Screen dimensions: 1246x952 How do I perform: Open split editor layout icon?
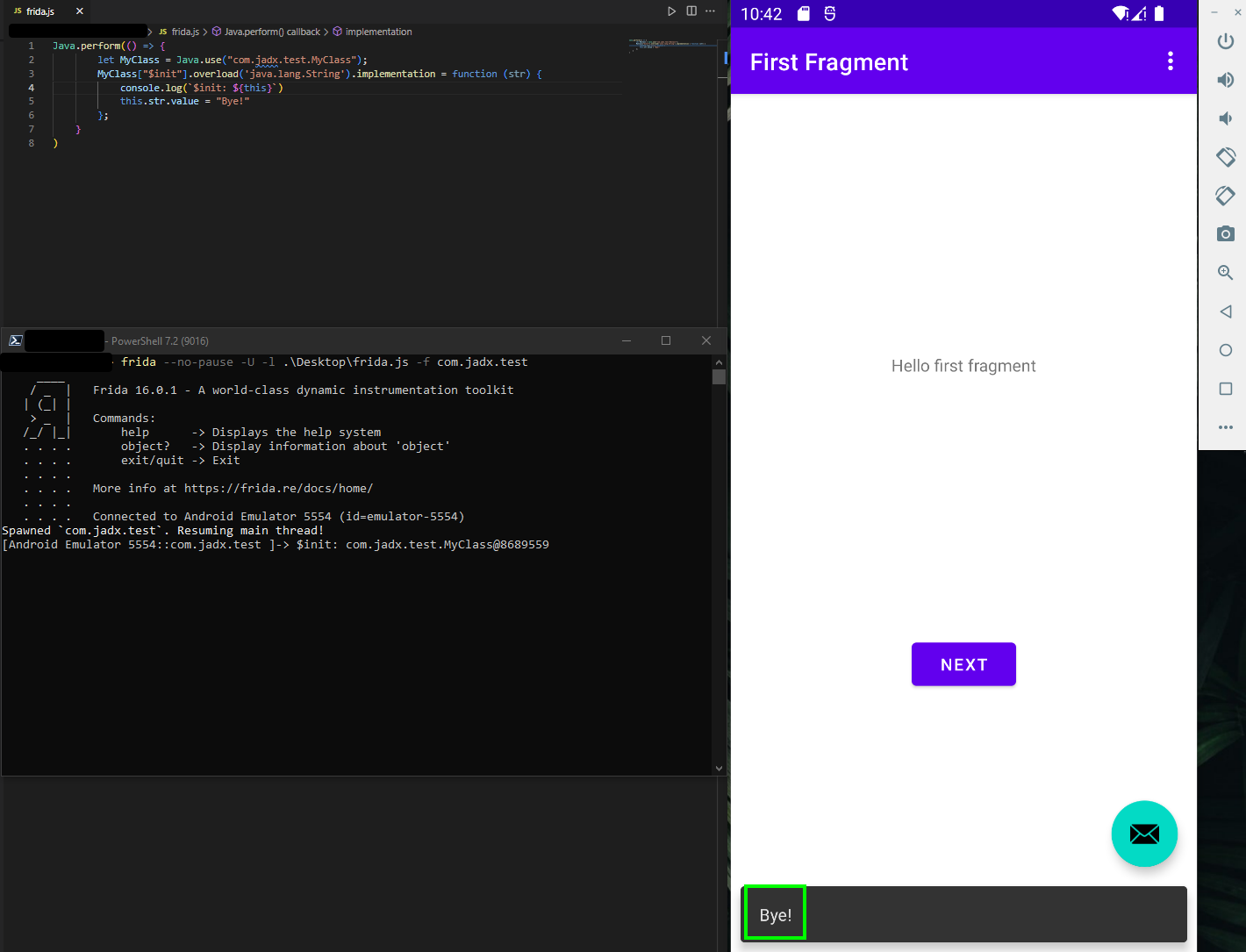click(692, 11)
